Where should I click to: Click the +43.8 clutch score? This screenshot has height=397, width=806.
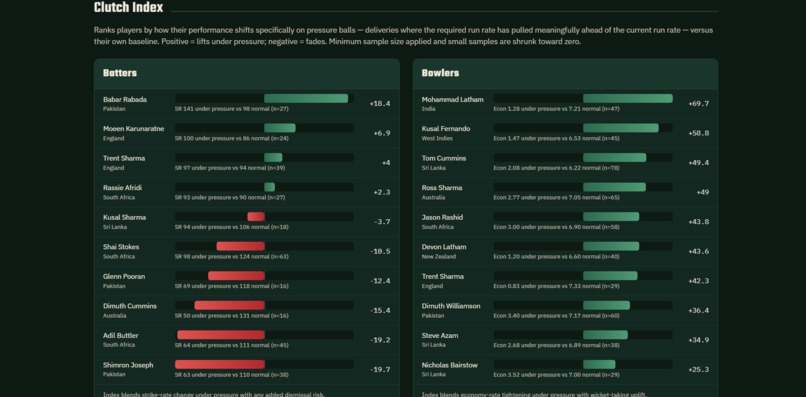[x=699, y=222]
